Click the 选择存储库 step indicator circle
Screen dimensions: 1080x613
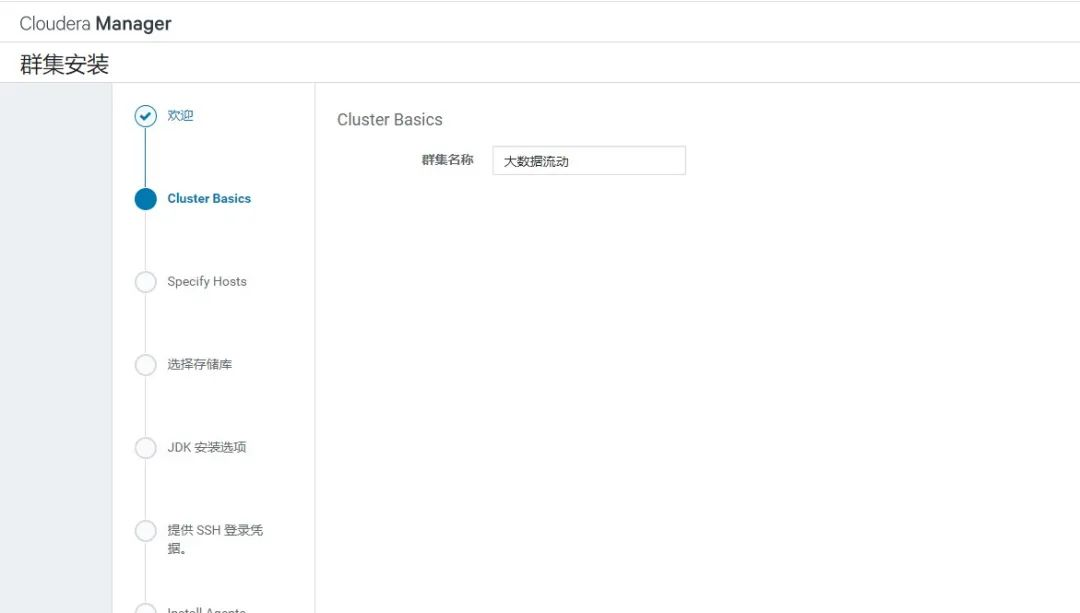(x=146, y=365)
